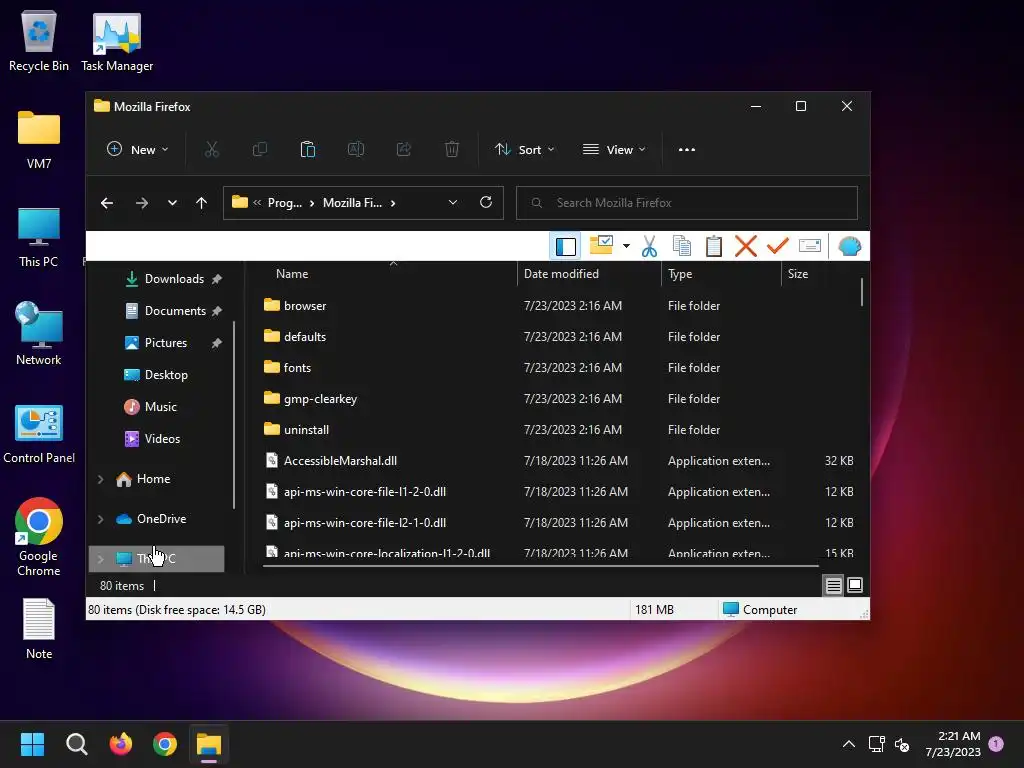Click the Search Mozilla Firefox field
Viewport: 1024px width, 768px height.
(x=686, y=203)
